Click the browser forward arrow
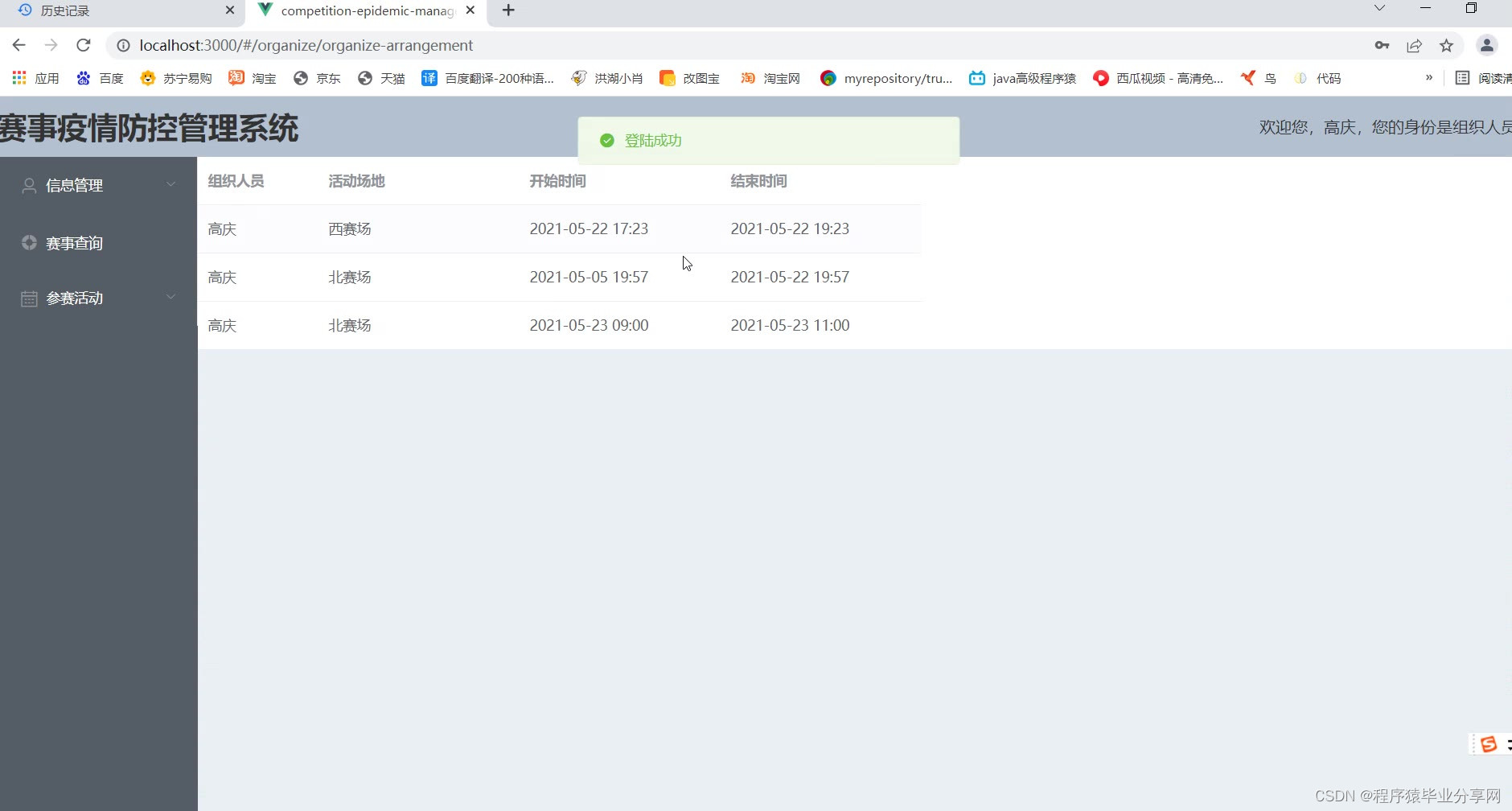 51,45
